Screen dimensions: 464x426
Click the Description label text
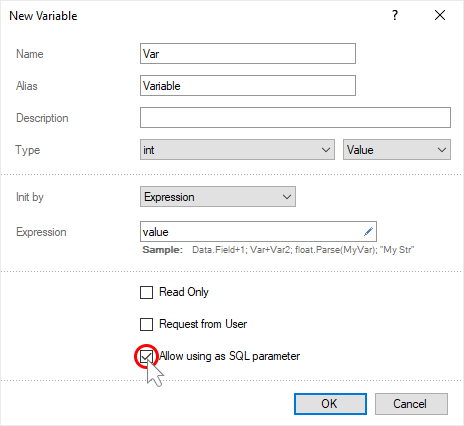42,118
